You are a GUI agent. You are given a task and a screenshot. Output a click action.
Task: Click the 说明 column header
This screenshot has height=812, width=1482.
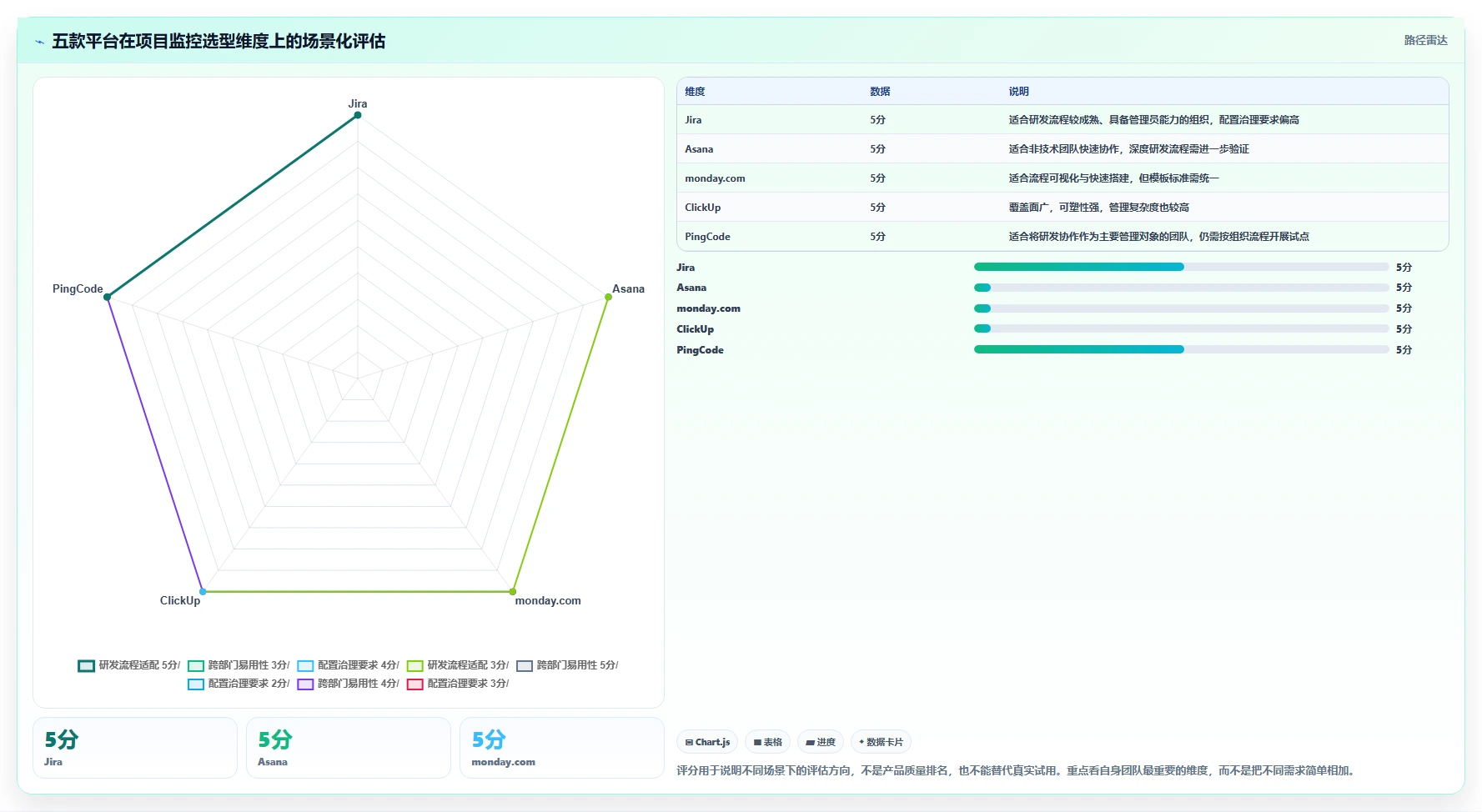(x=1018, y=92)
